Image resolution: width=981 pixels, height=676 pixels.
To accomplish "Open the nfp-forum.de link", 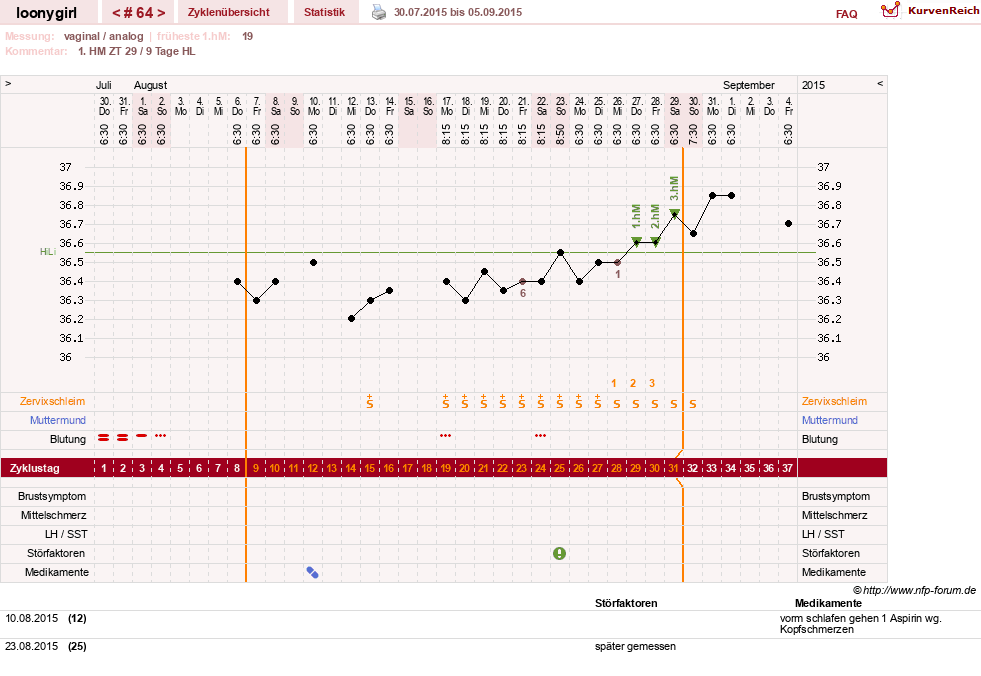I will click(x=919, y=590).
